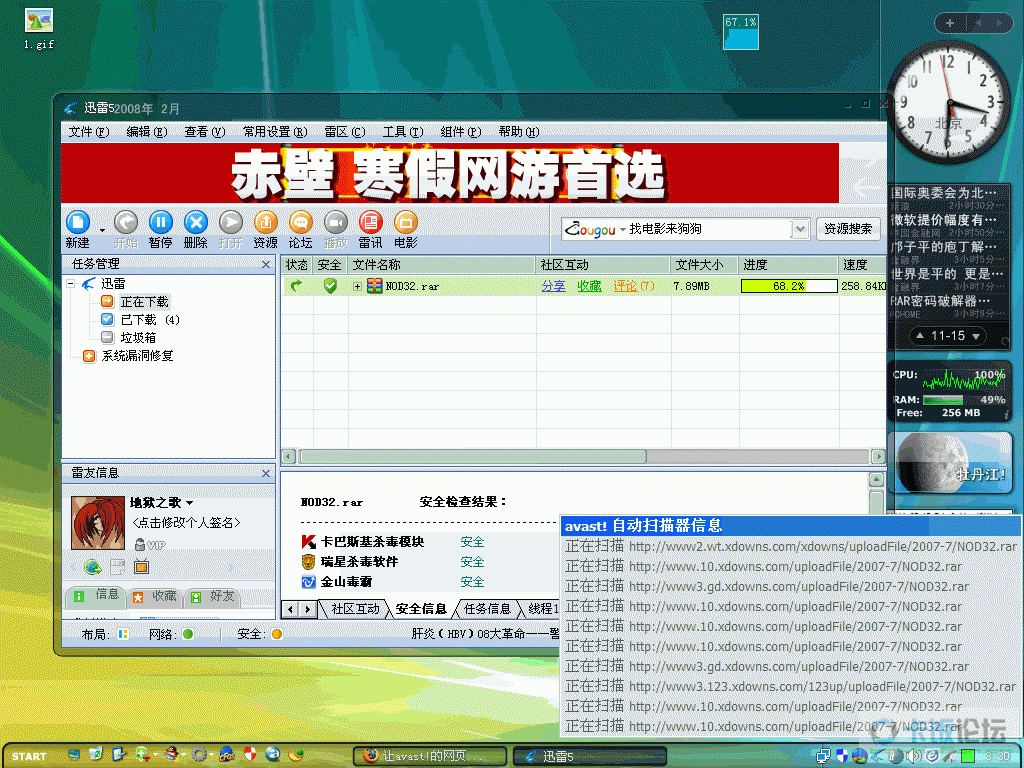This screenshot has height=768, width=1024.
Task: Click the green security shield for NOD32.rar
Action: tap(330, 286)
